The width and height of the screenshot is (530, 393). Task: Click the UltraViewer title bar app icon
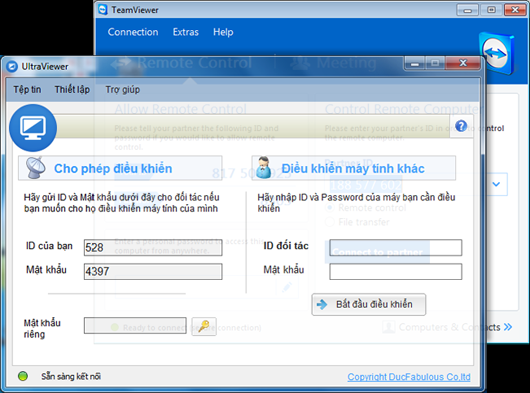(x=12, y=66)
